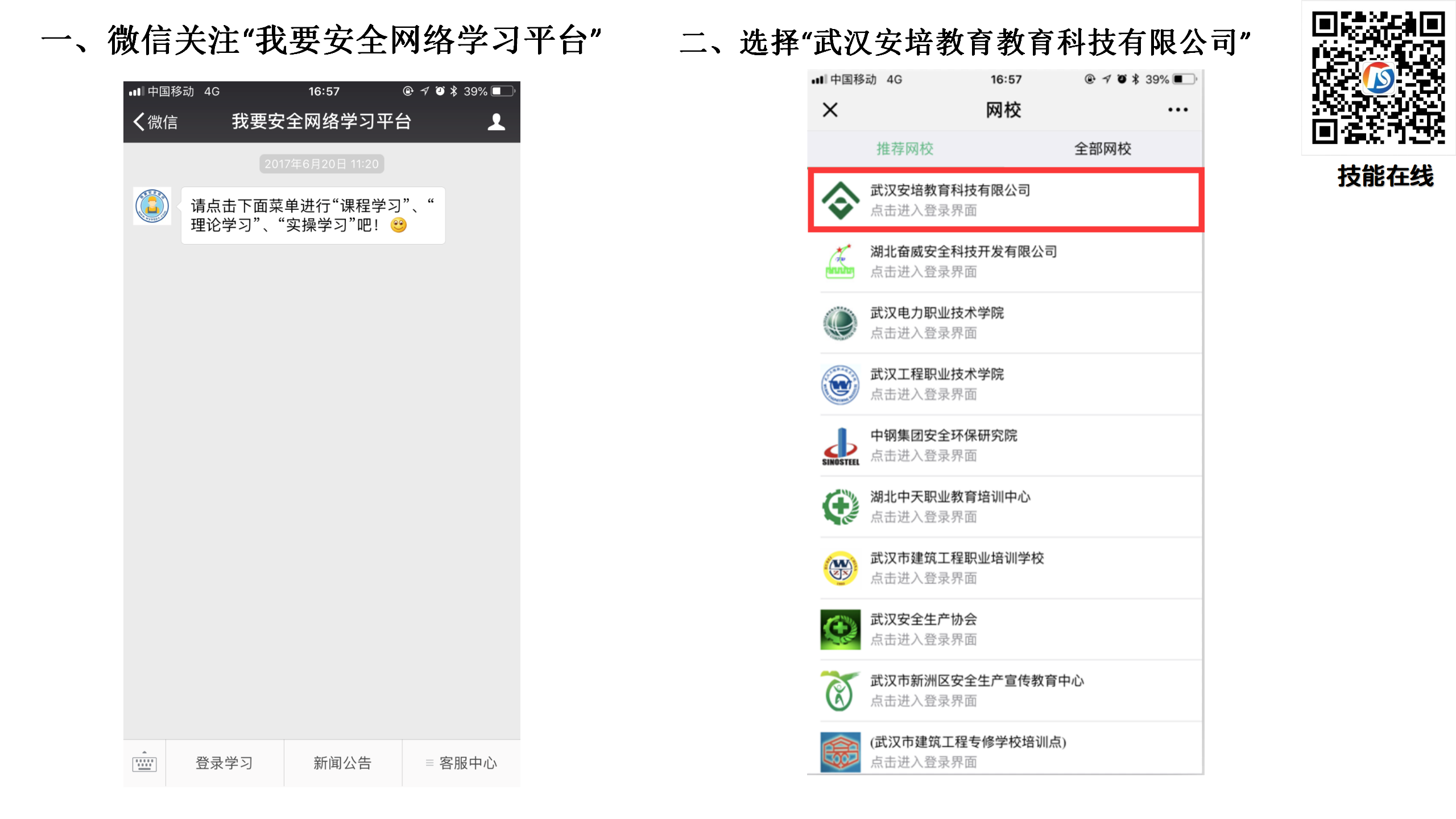
Task: Switch to the 全部网校 tab
Action: [1102, 148]
